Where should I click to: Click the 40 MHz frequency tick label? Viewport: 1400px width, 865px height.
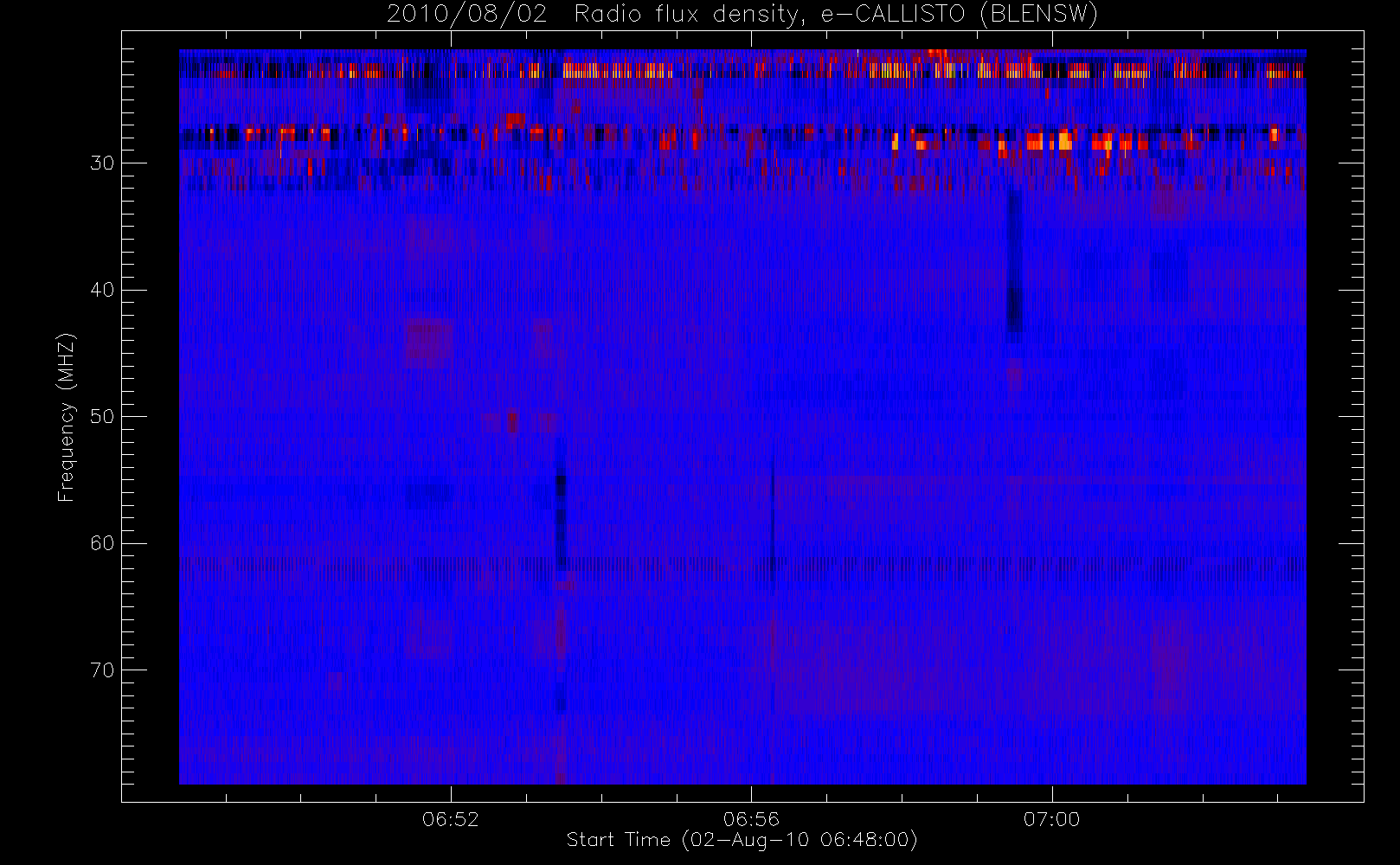point(102,290)
